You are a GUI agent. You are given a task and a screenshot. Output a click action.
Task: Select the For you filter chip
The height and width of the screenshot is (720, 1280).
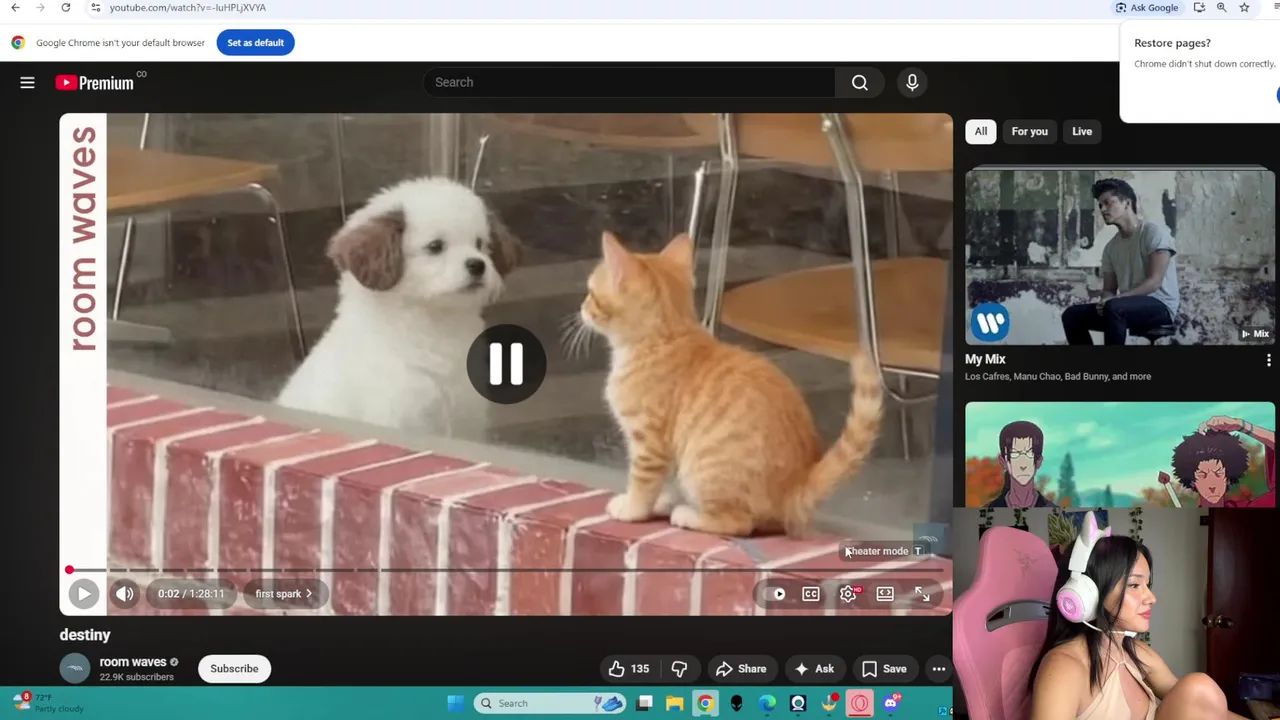pyautogui.click(x=1029, y=131)
